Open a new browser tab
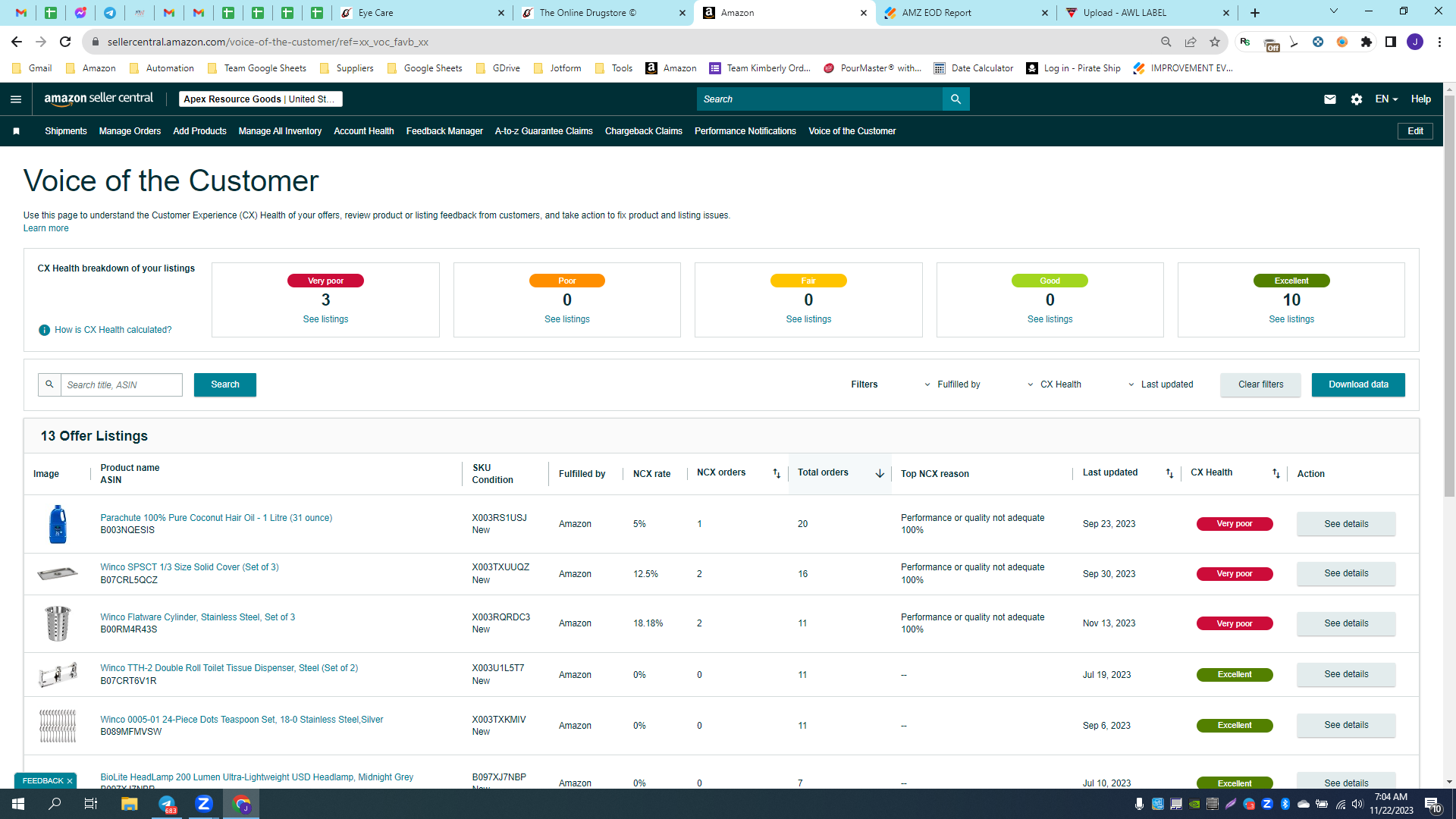The height and width of the screenshot is (819, 1456). coord(1255,13)
